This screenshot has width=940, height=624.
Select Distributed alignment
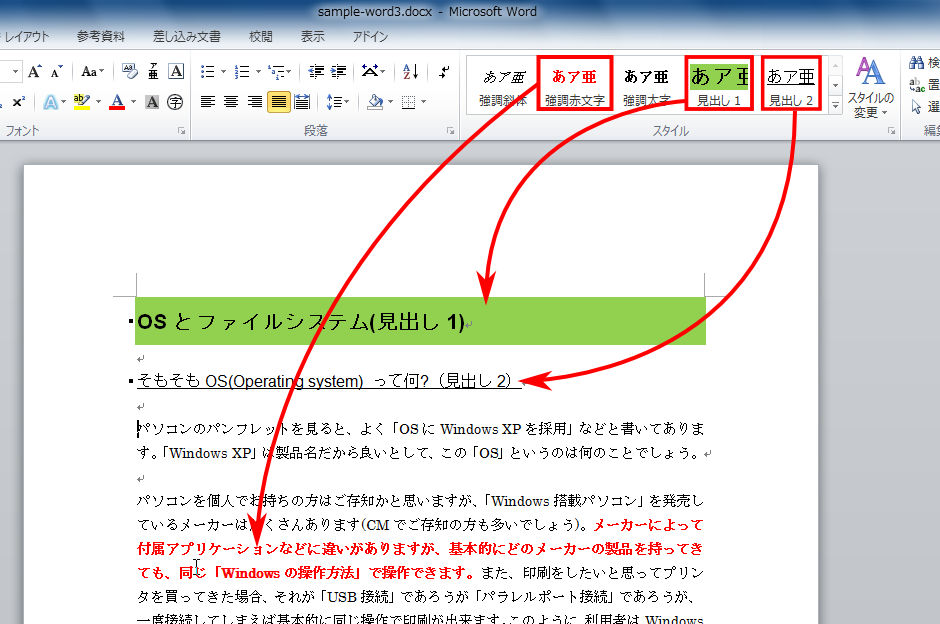click(302, 102)
